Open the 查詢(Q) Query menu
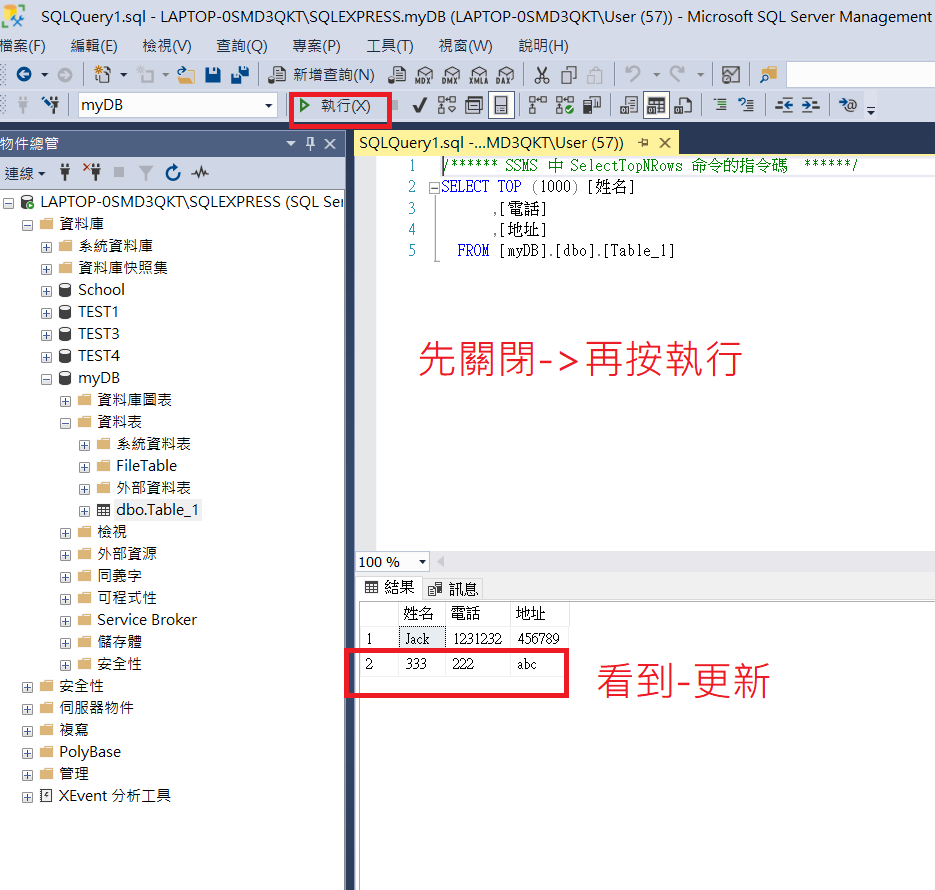 pyautogui.click(x=242, y=46)
